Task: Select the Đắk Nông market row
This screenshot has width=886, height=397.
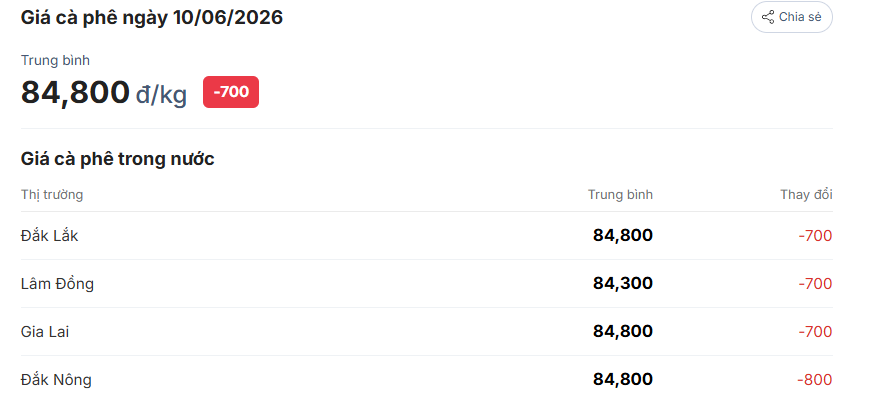Action: click(x=427, y=377)
